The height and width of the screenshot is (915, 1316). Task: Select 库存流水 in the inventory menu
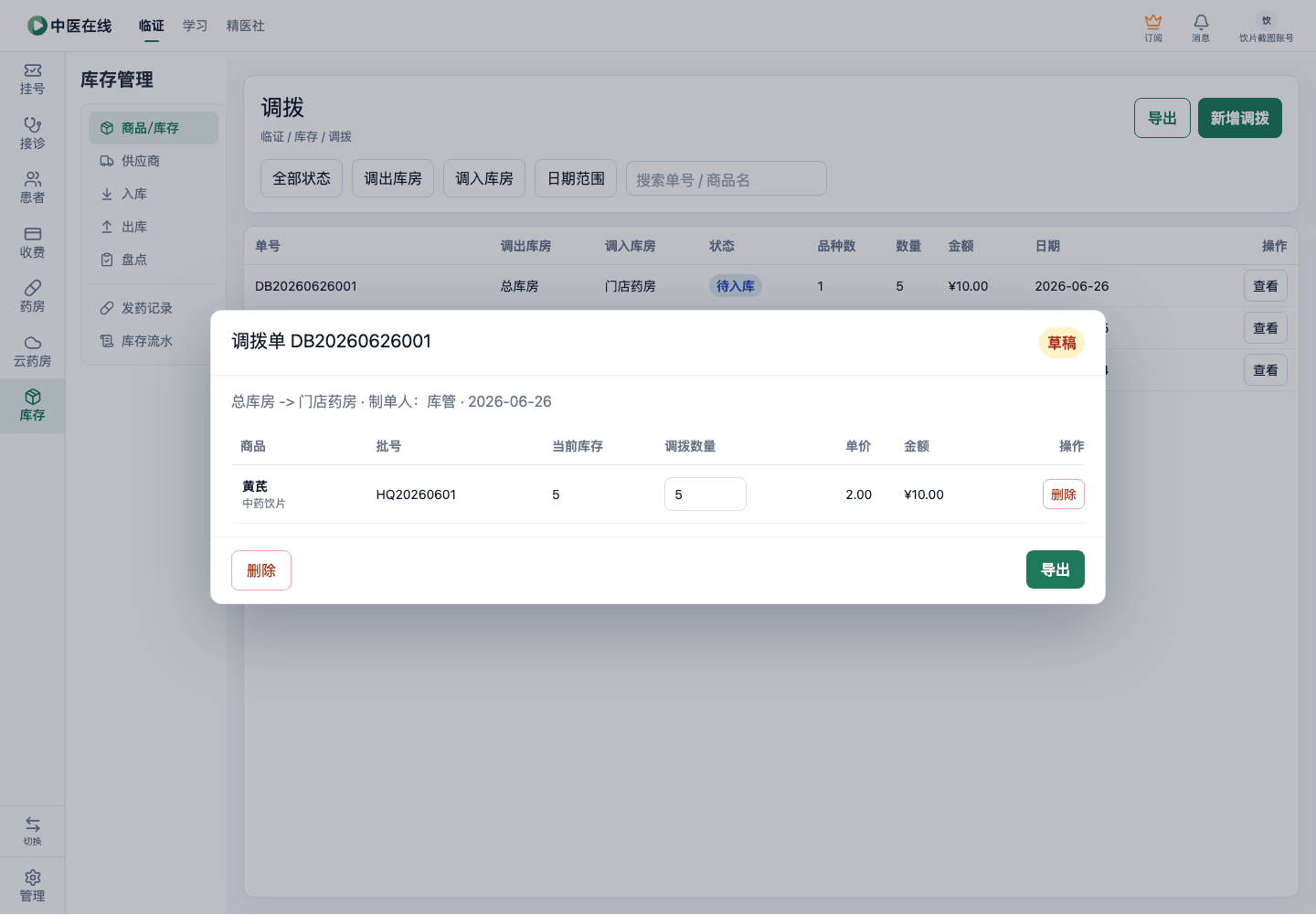pyautogui.click(x=154, y=341)
